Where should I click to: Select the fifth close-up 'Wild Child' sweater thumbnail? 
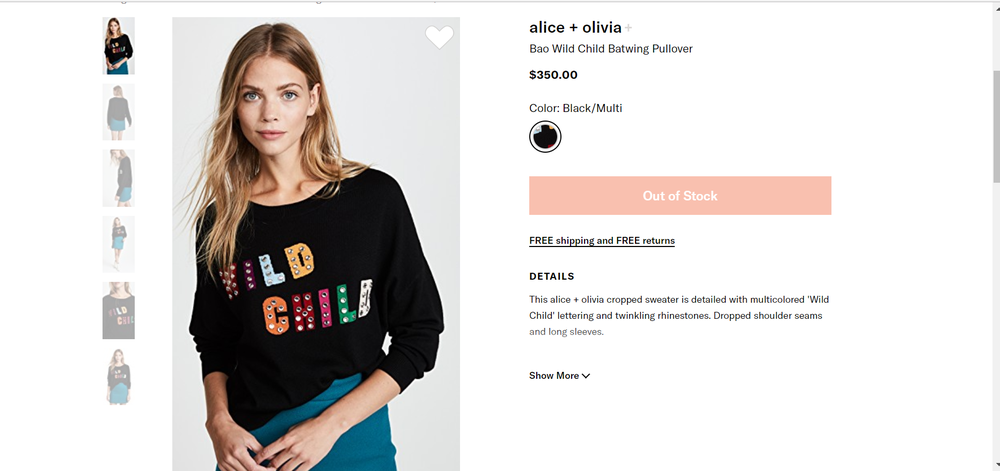pyautogui.click(x=118, y=310)
